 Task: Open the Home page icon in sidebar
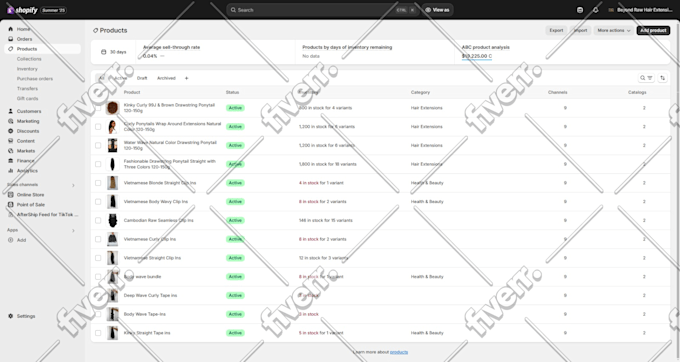click(x=10, y=29)
